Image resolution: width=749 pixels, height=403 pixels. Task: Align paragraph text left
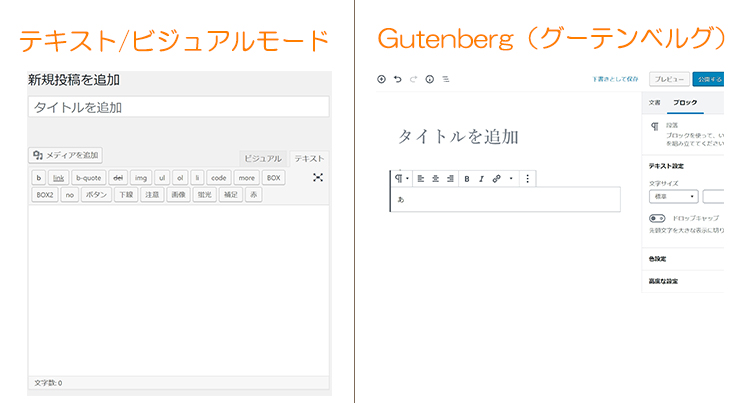click(x=421, y=179)
